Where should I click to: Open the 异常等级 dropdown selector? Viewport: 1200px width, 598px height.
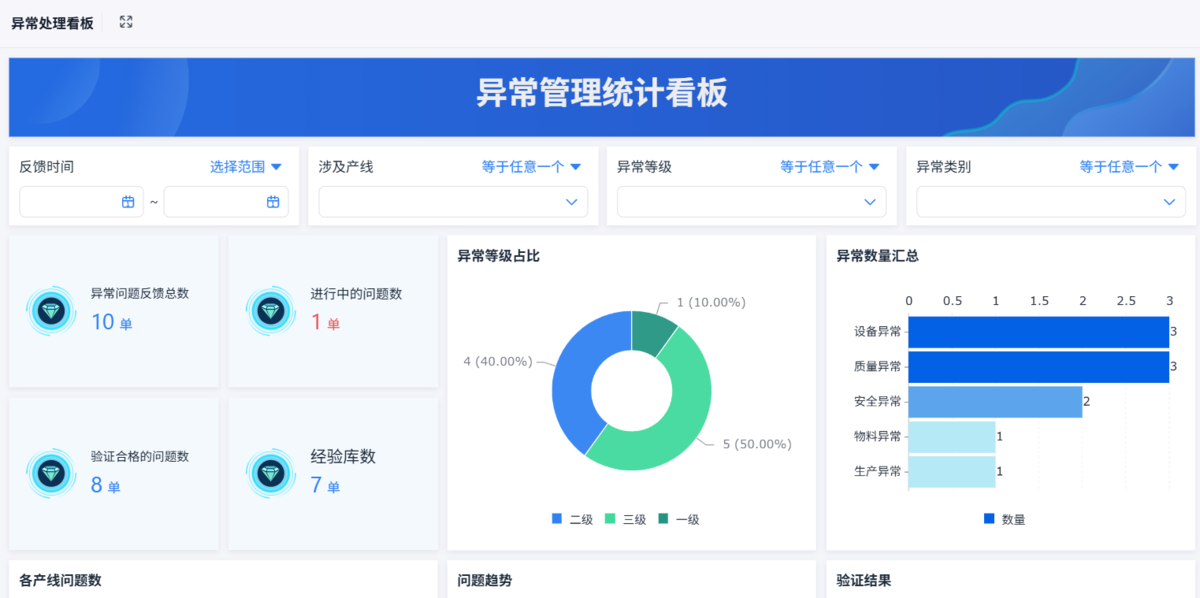pos(750,202)
